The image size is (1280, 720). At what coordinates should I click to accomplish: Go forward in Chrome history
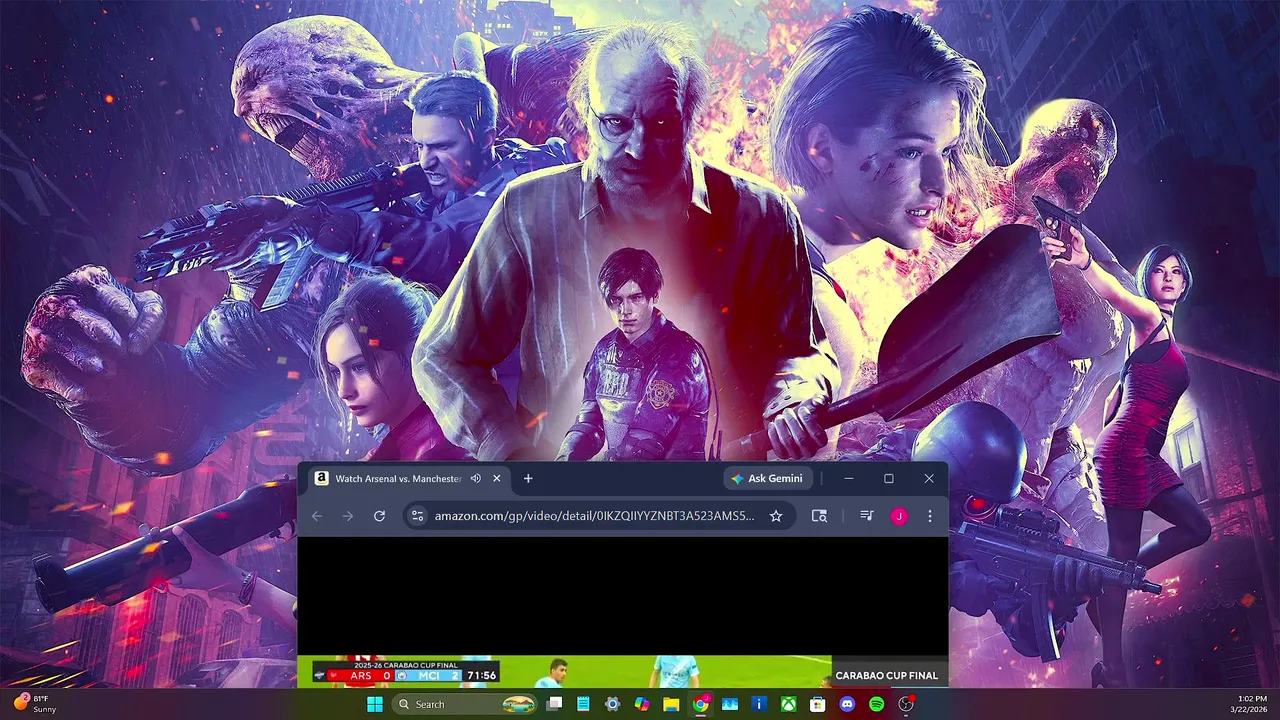(348, 516)
